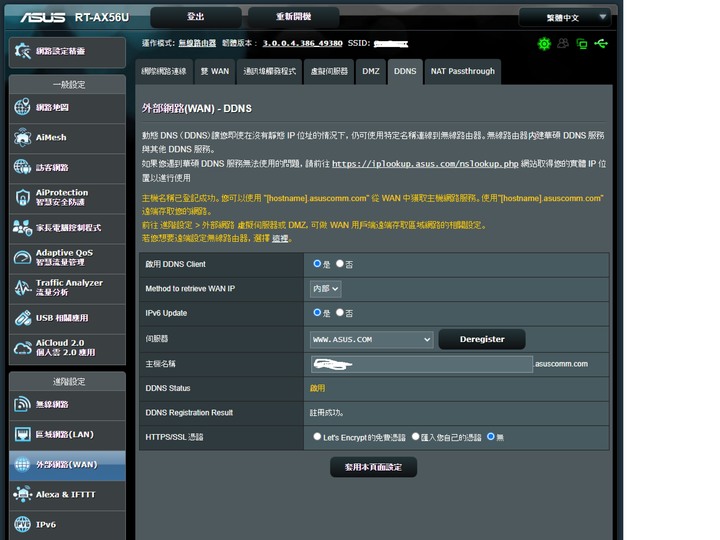Click the asuscomm.com domain suffix text

pyautogui.click(x=561, y=364)
